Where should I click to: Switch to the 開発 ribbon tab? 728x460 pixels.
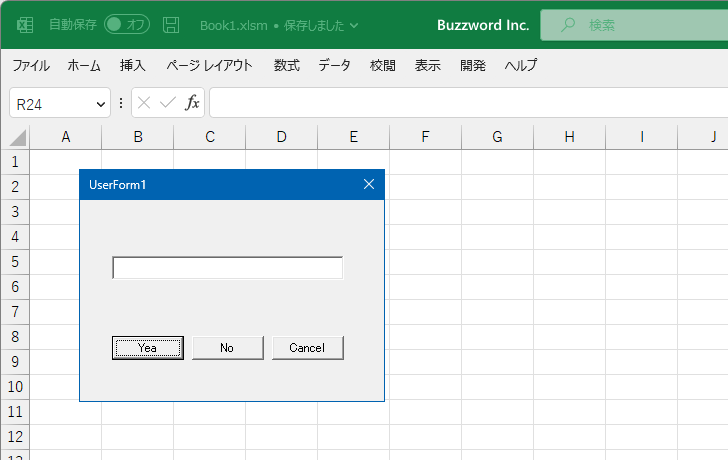coord(473,66)
